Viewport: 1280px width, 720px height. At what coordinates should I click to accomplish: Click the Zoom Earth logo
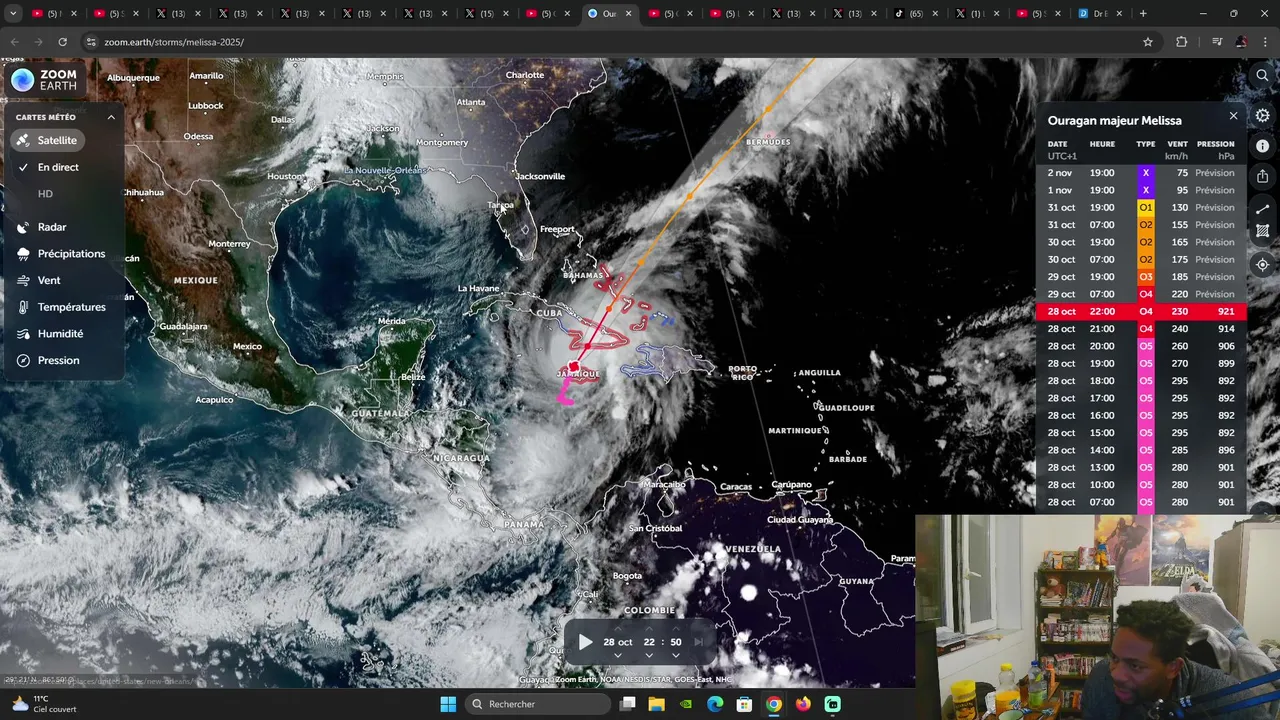(44, 80)
